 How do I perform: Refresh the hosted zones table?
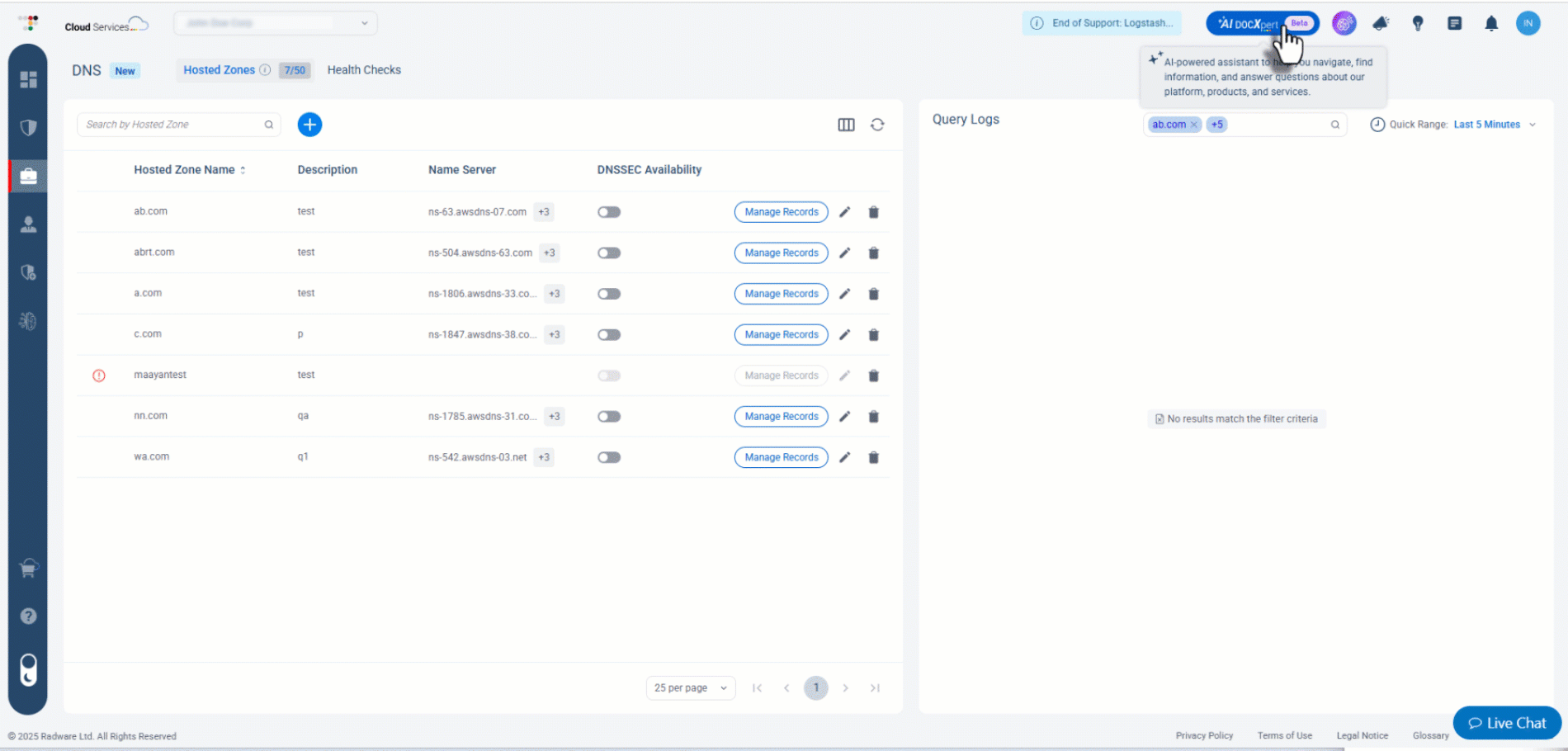[x=877, y=125]
